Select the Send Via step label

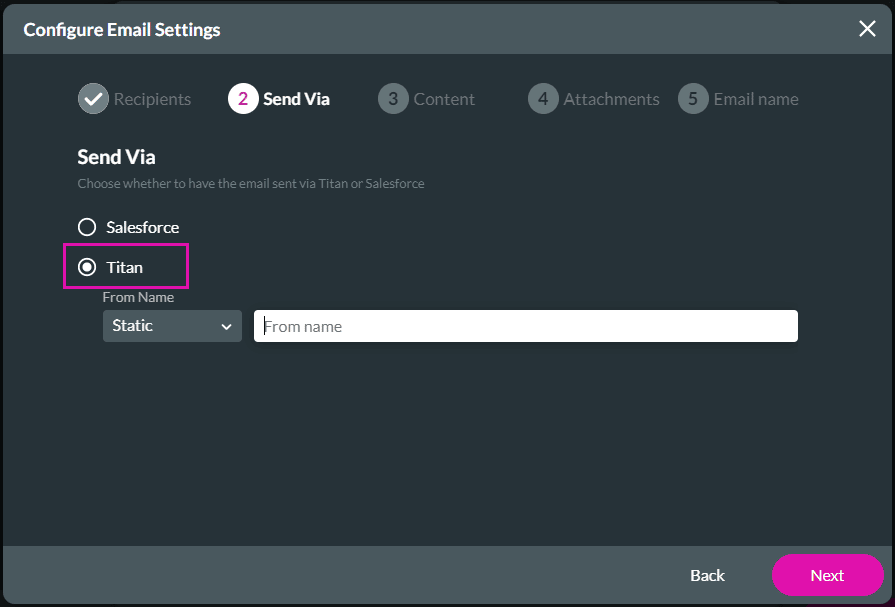click(296, 99)
